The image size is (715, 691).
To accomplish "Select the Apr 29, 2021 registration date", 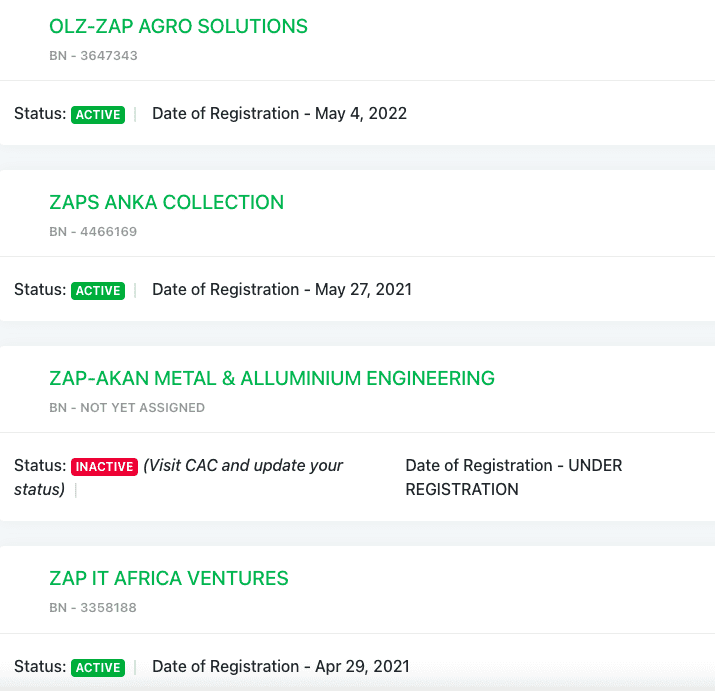I will pos(280,667).
